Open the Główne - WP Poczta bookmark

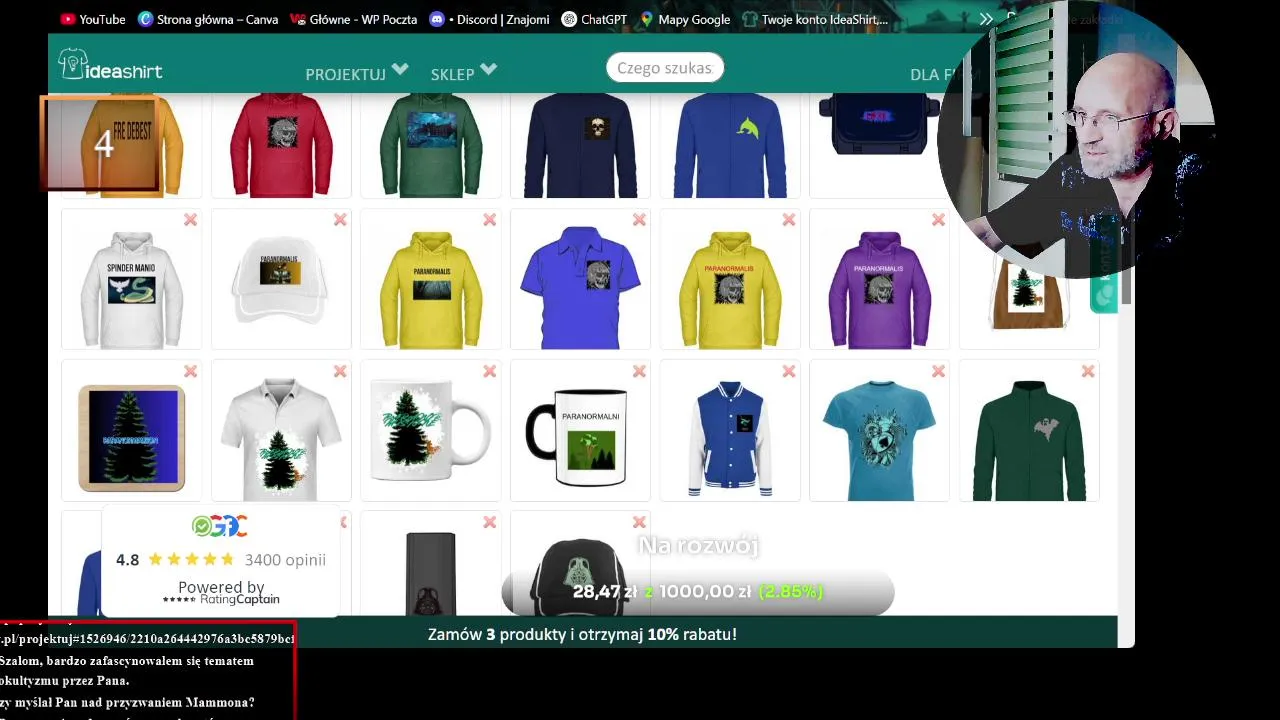(354, 19)
